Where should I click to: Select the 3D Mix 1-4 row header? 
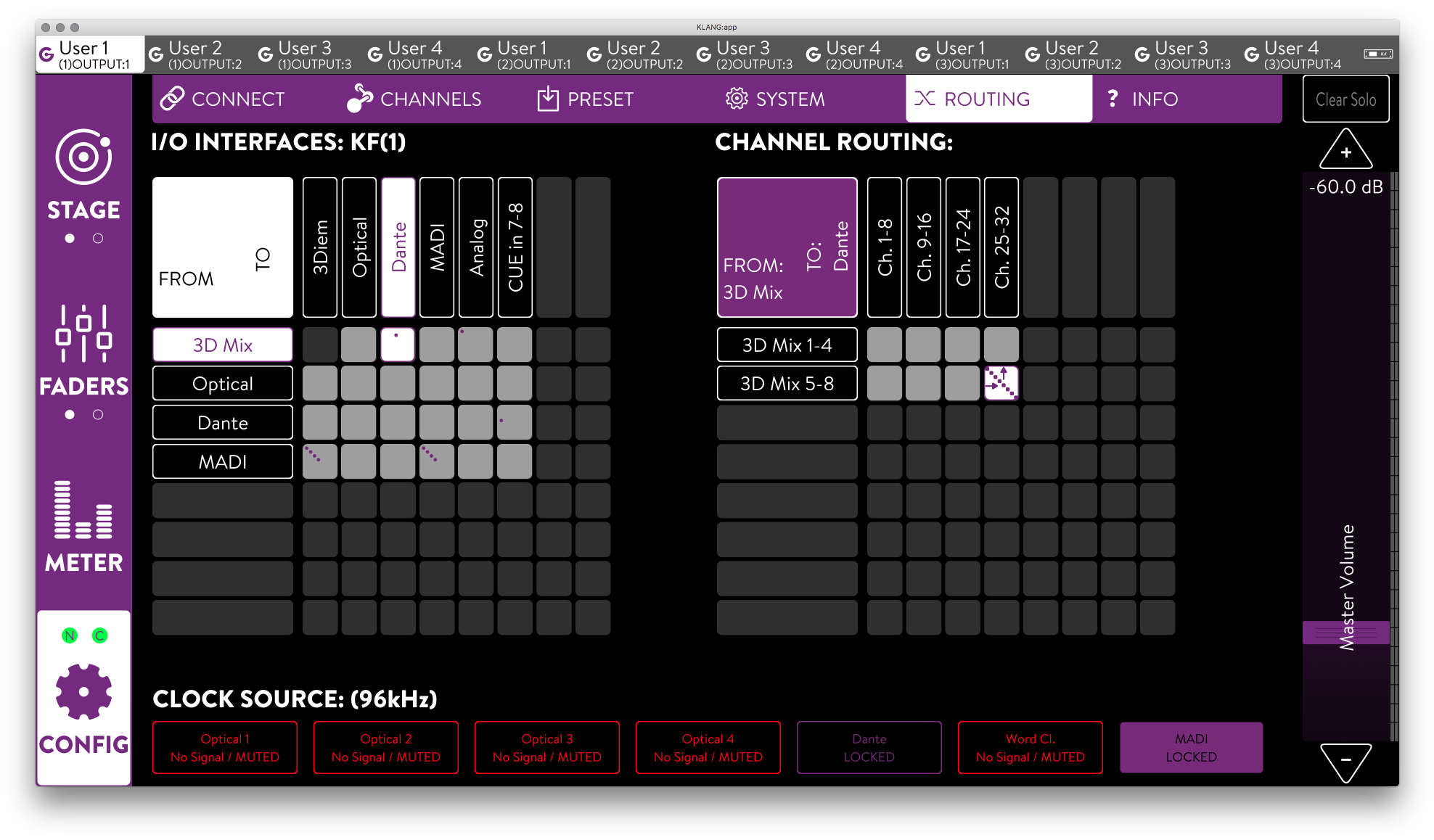tap(787, 345)
